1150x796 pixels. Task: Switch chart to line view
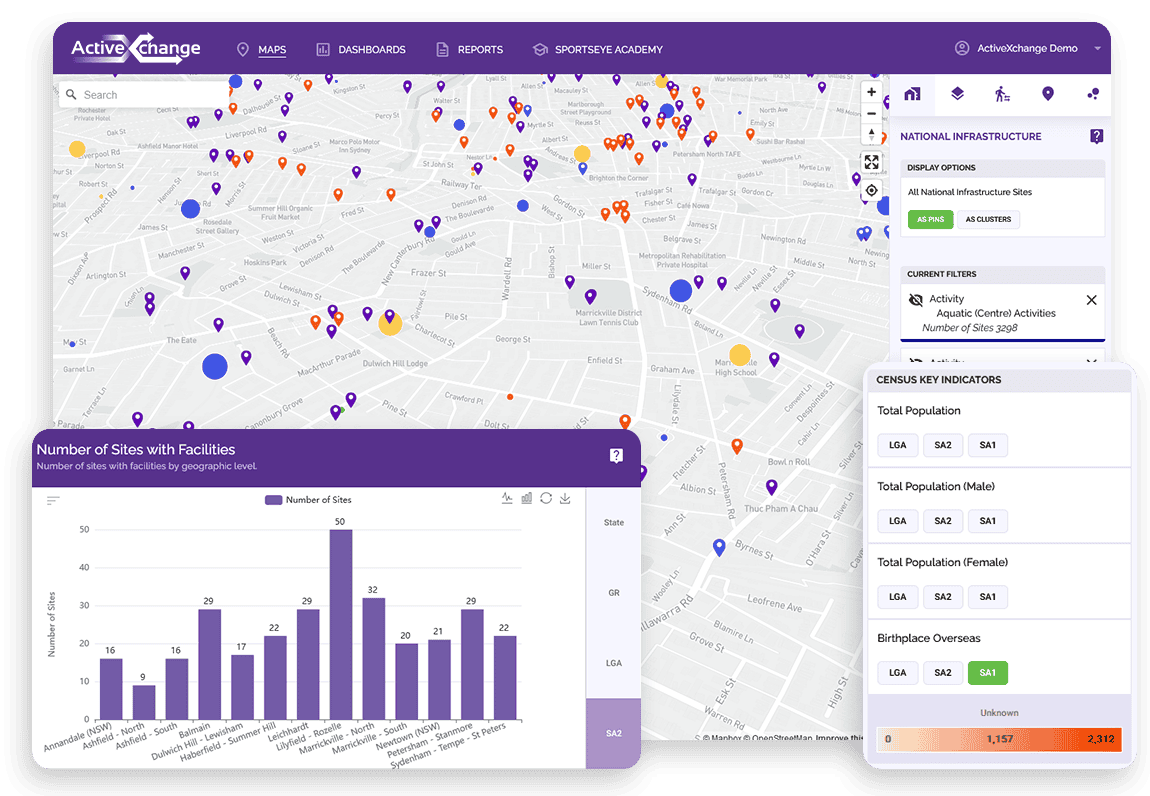click(507, 498)
